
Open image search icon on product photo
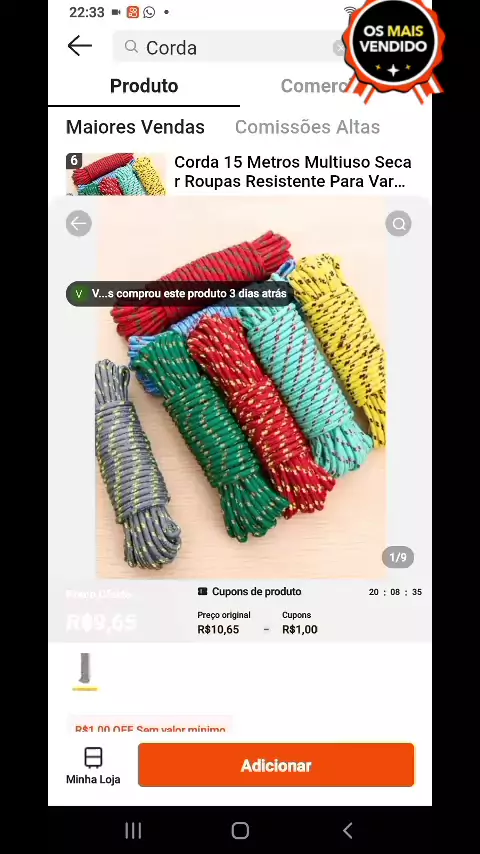click(x=398, y=223)
